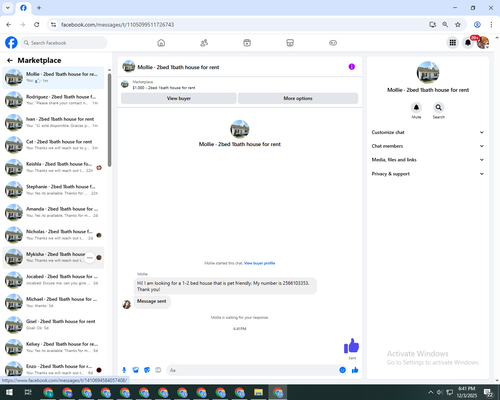Open the Stephanie conversation
Screen dimensions: 500x400
(53, 190)
